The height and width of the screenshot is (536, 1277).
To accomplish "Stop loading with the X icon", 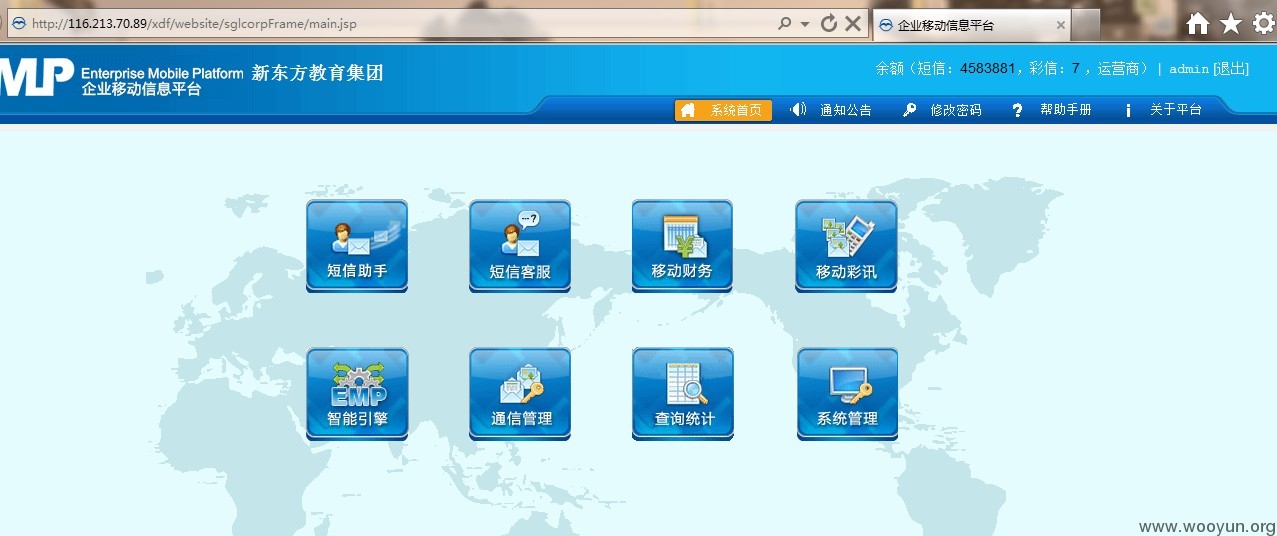I will pyautogui.click(x=853, y=23).
